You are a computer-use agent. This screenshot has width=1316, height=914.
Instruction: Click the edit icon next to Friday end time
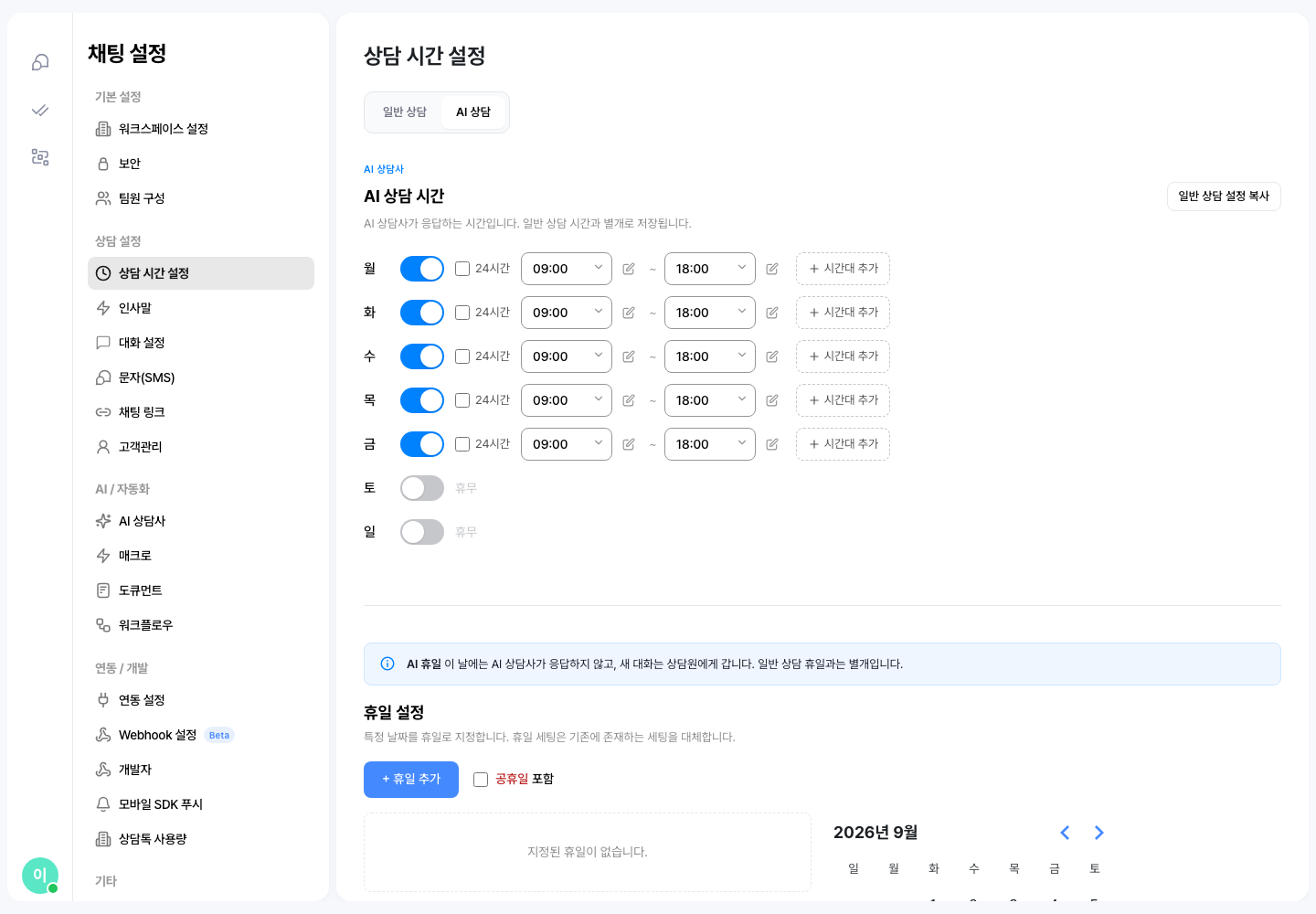tap(772, 444)
